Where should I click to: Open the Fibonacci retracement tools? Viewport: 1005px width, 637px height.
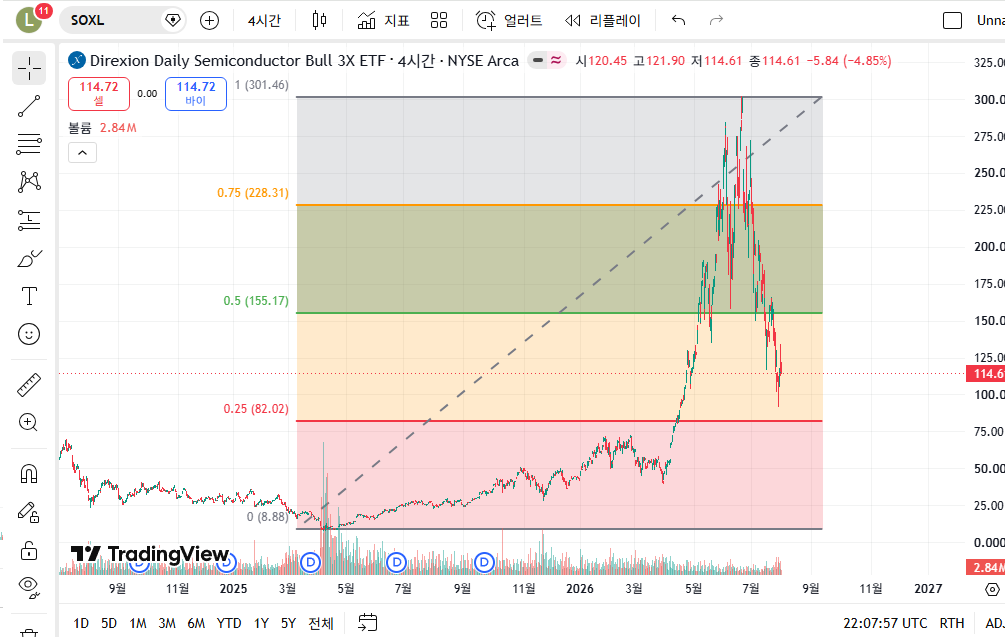29,144
